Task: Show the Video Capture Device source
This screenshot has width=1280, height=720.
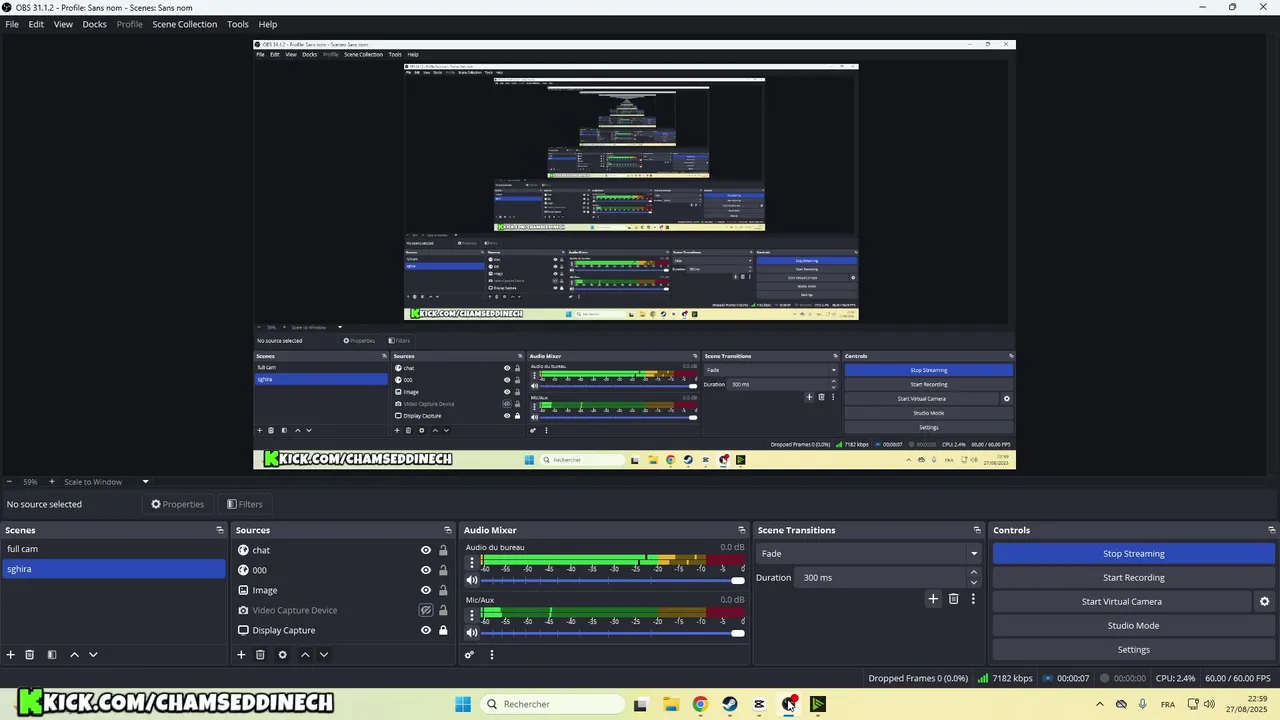Action: click(426, 610)
